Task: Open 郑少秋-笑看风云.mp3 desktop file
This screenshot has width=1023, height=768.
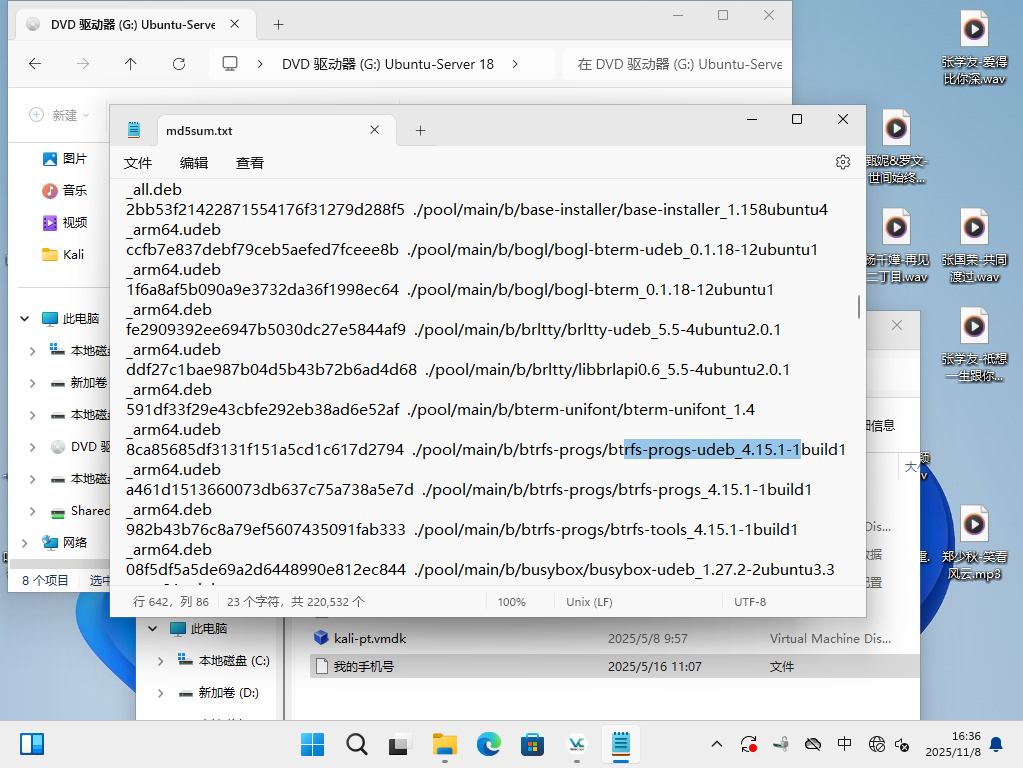Action: (974, 544)
